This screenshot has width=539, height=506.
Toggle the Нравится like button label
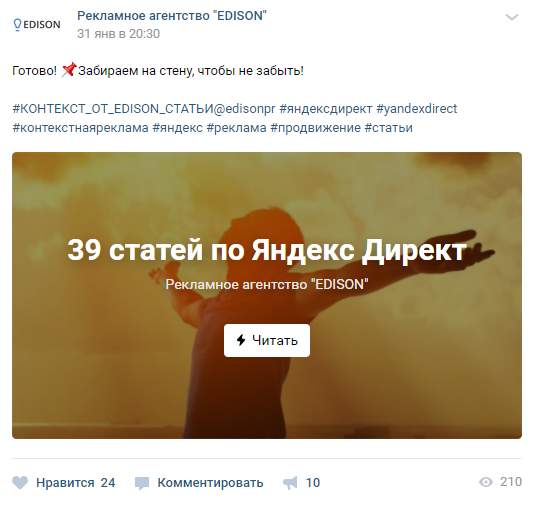(x=65, y=483)
